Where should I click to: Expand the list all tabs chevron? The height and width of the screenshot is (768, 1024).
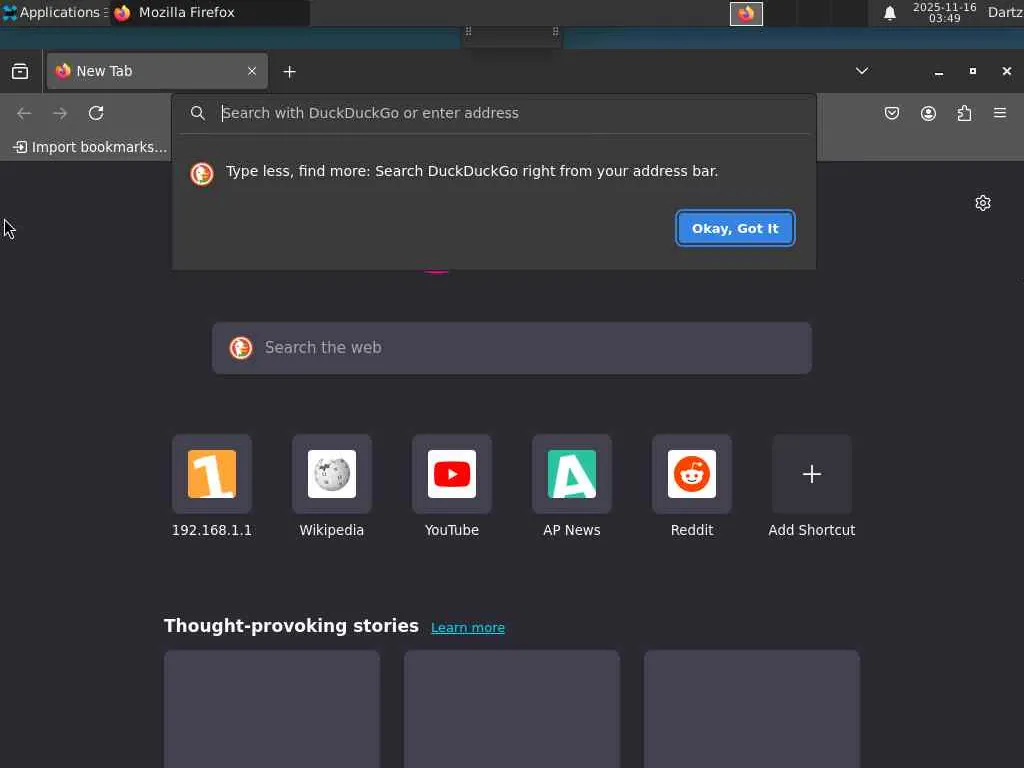[x=862, y=71]
